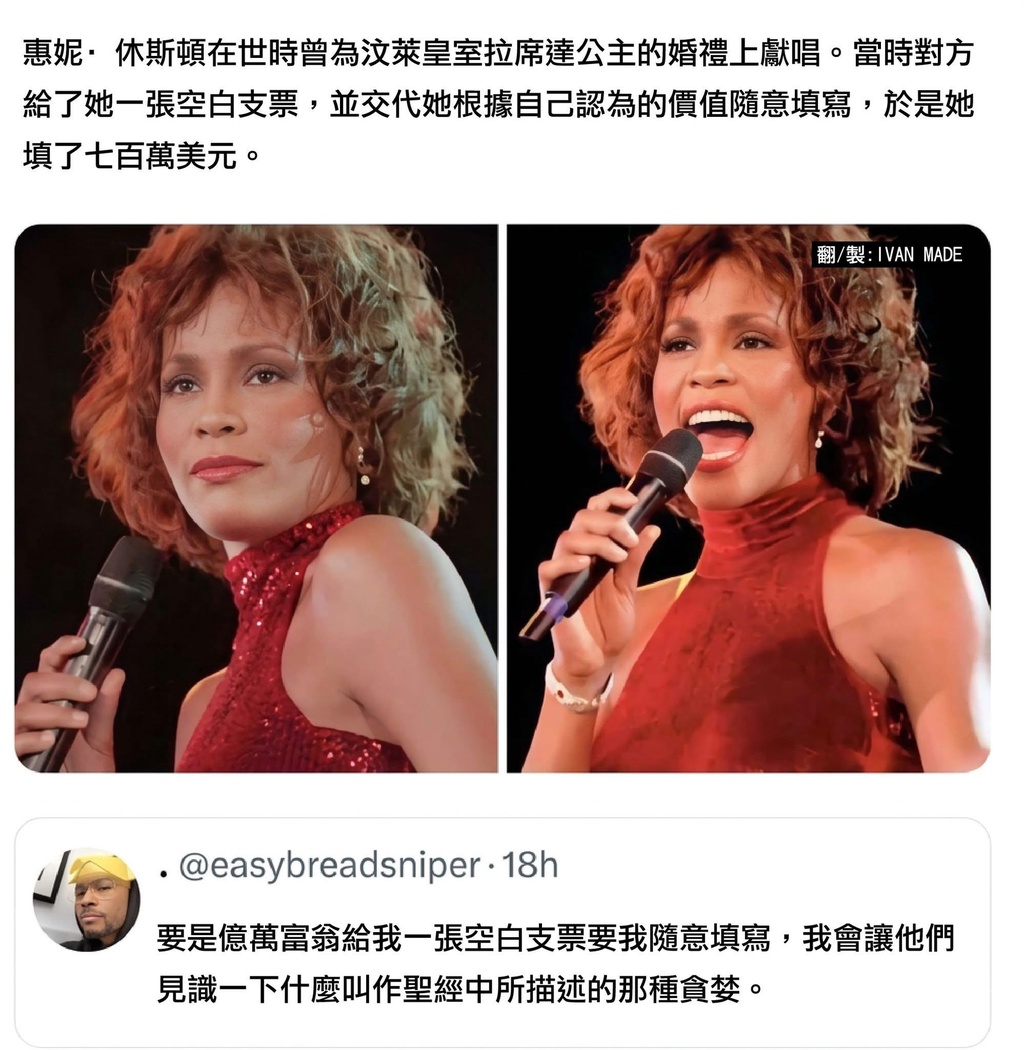Click the dot before the @easybreadsniper handle
This screenshot has width=1024, height=1050.
163,873
